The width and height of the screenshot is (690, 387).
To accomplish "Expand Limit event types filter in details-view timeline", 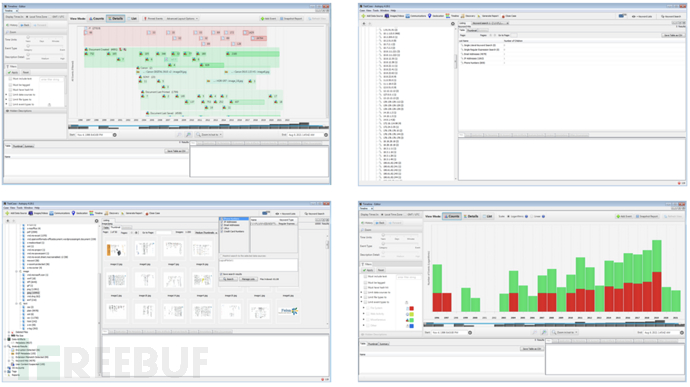I will 6,104.
